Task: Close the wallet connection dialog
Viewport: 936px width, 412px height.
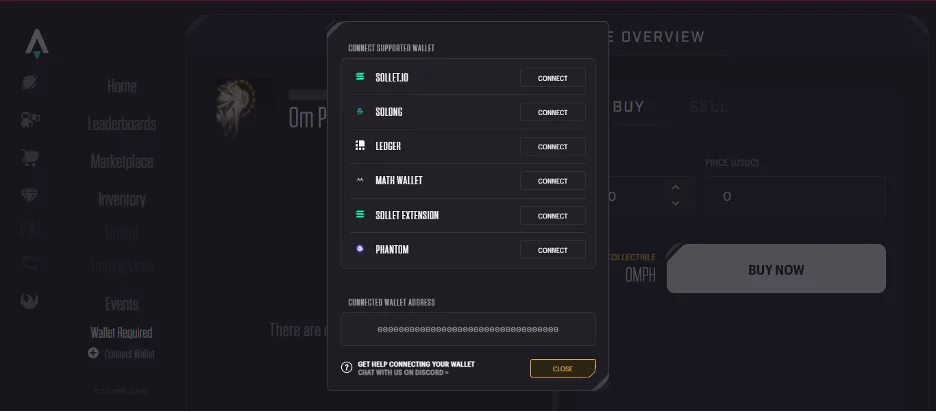Action: tap(563, 368)
